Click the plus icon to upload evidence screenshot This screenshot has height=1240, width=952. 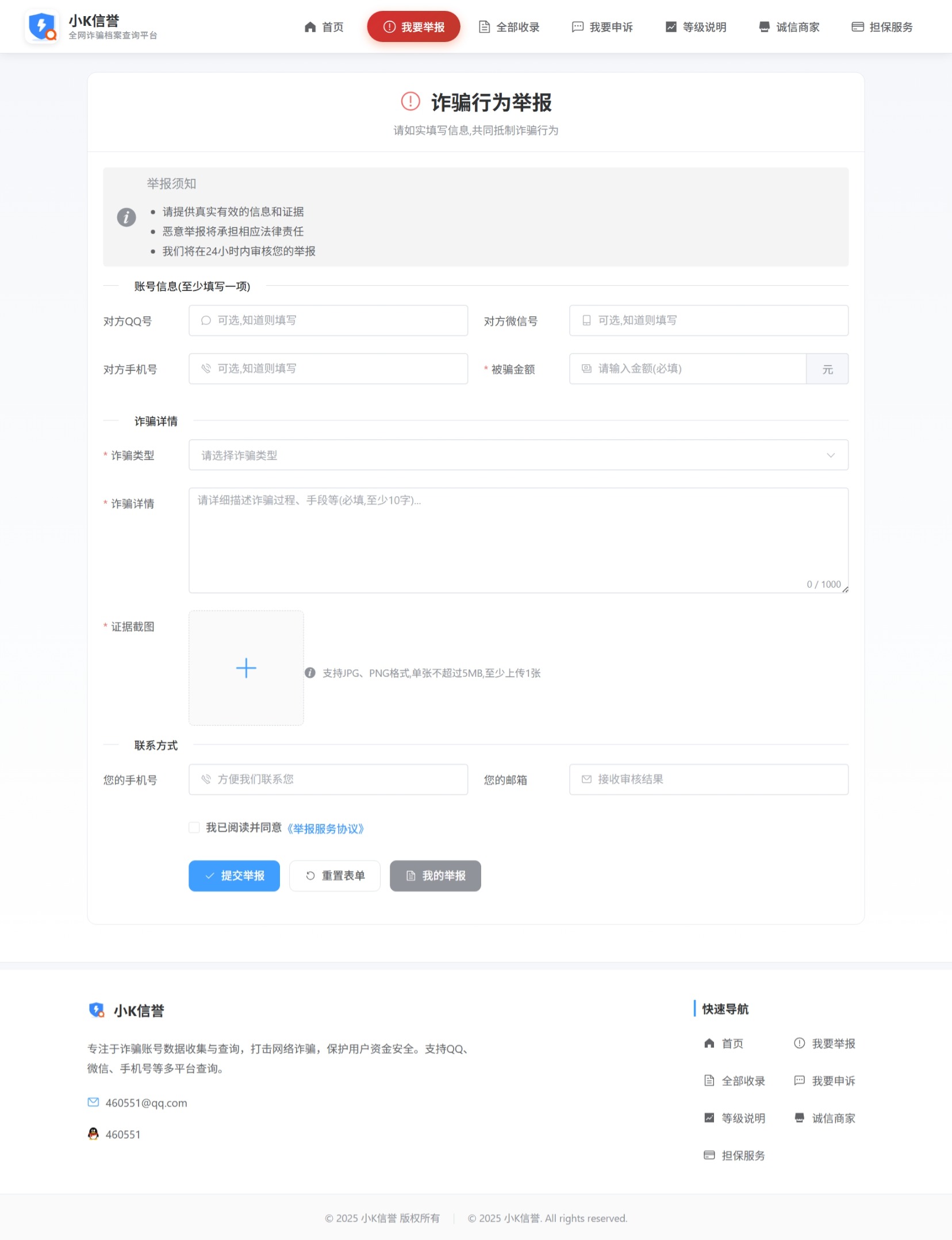tap(246, 668)
